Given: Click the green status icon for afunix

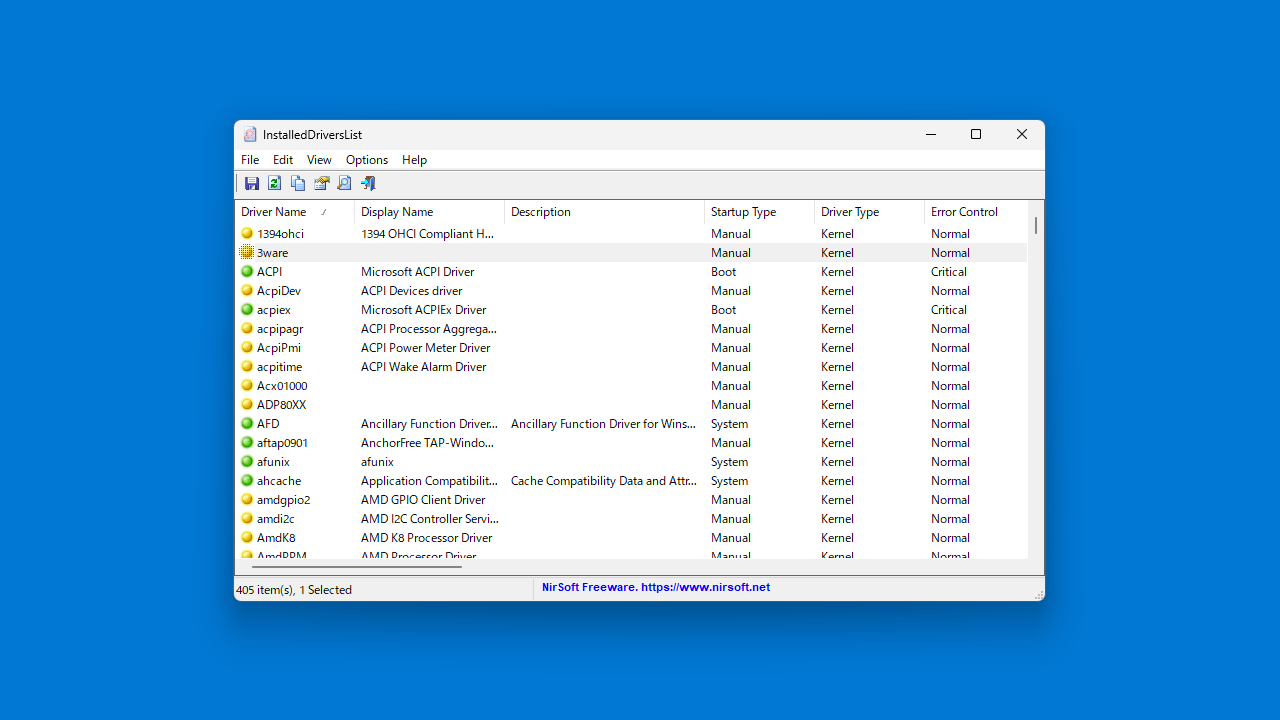Looking at the screenshot, I should (247, 461).
